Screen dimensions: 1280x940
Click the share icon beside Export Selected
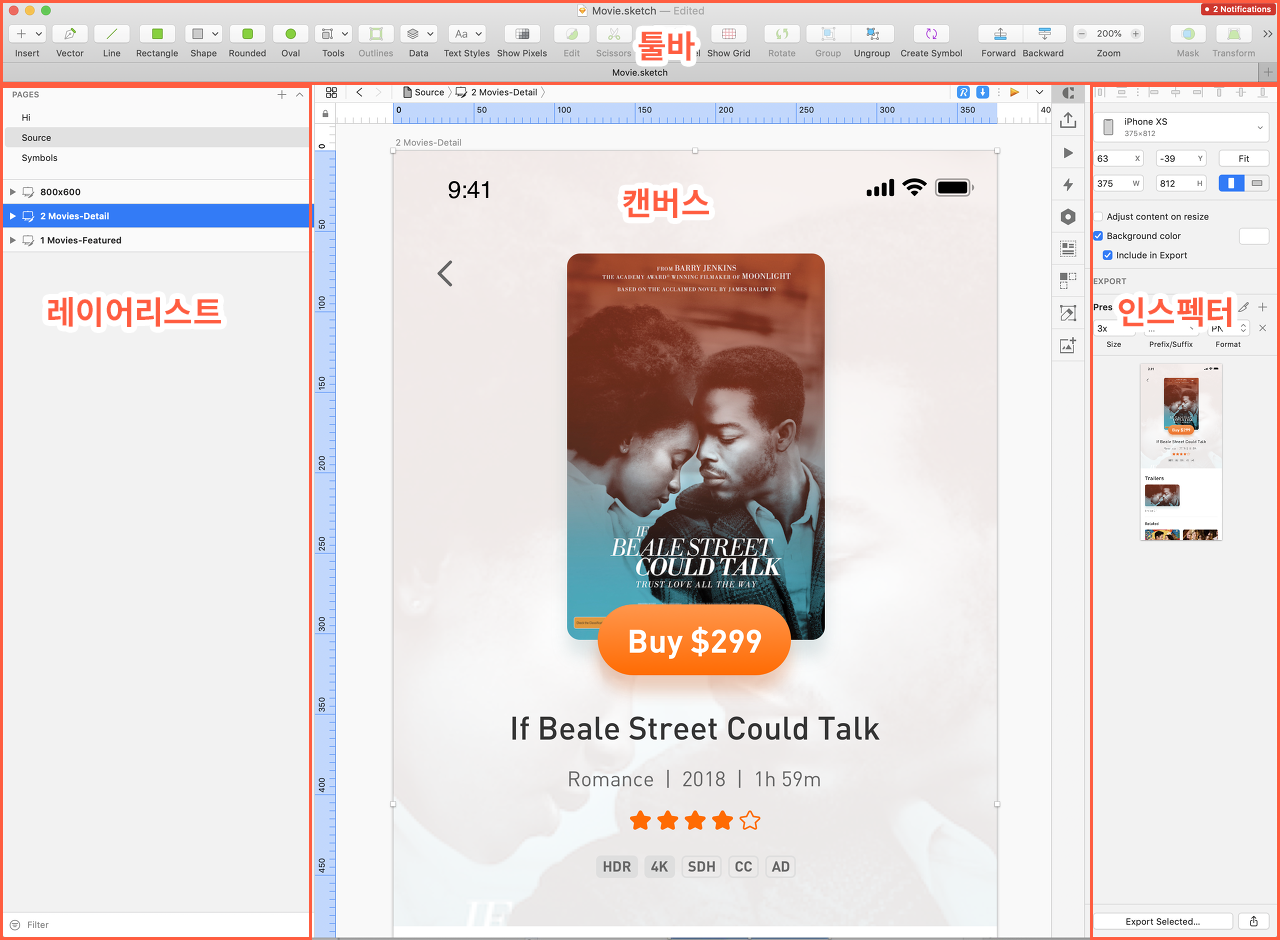pyautogui.click(x=1254, y=922)
